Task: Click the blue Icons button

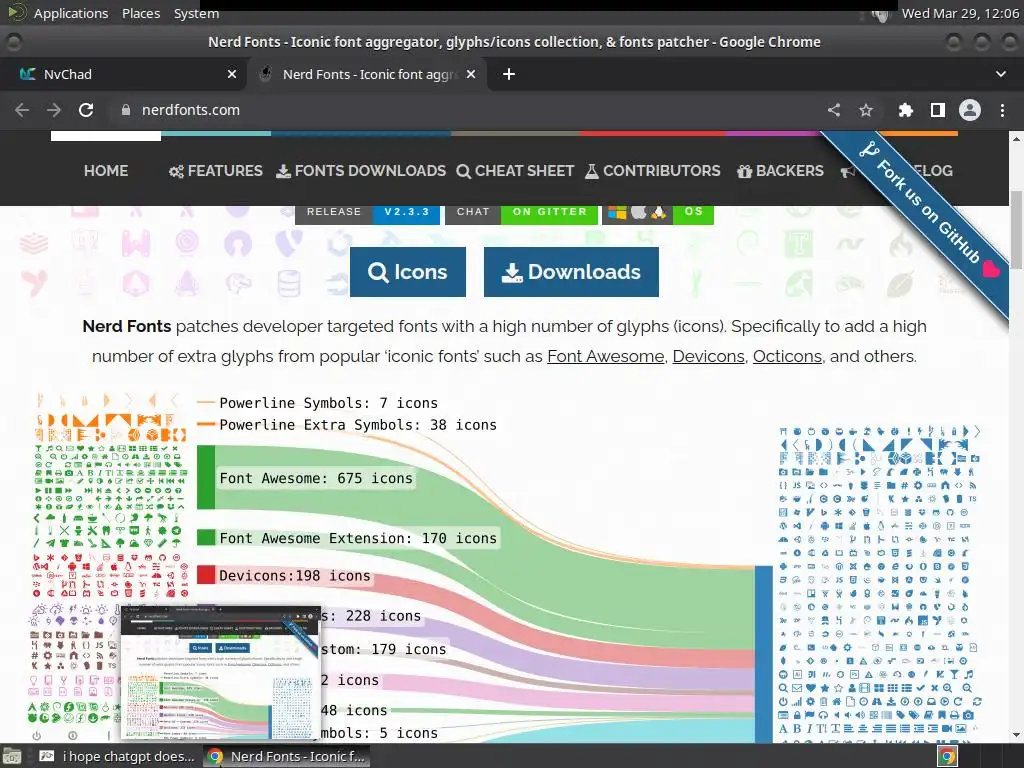Action: 408,272
